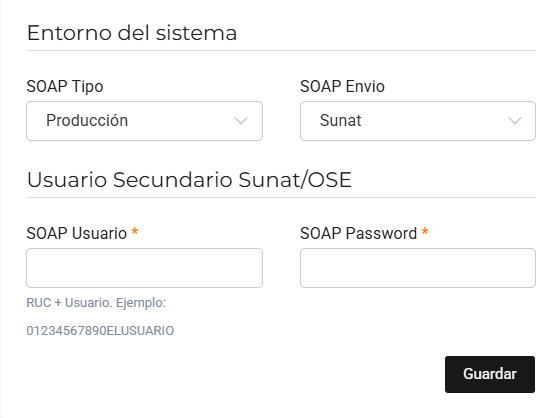Select the Sunat value text

pyautogui.click(x=340, y=120)
